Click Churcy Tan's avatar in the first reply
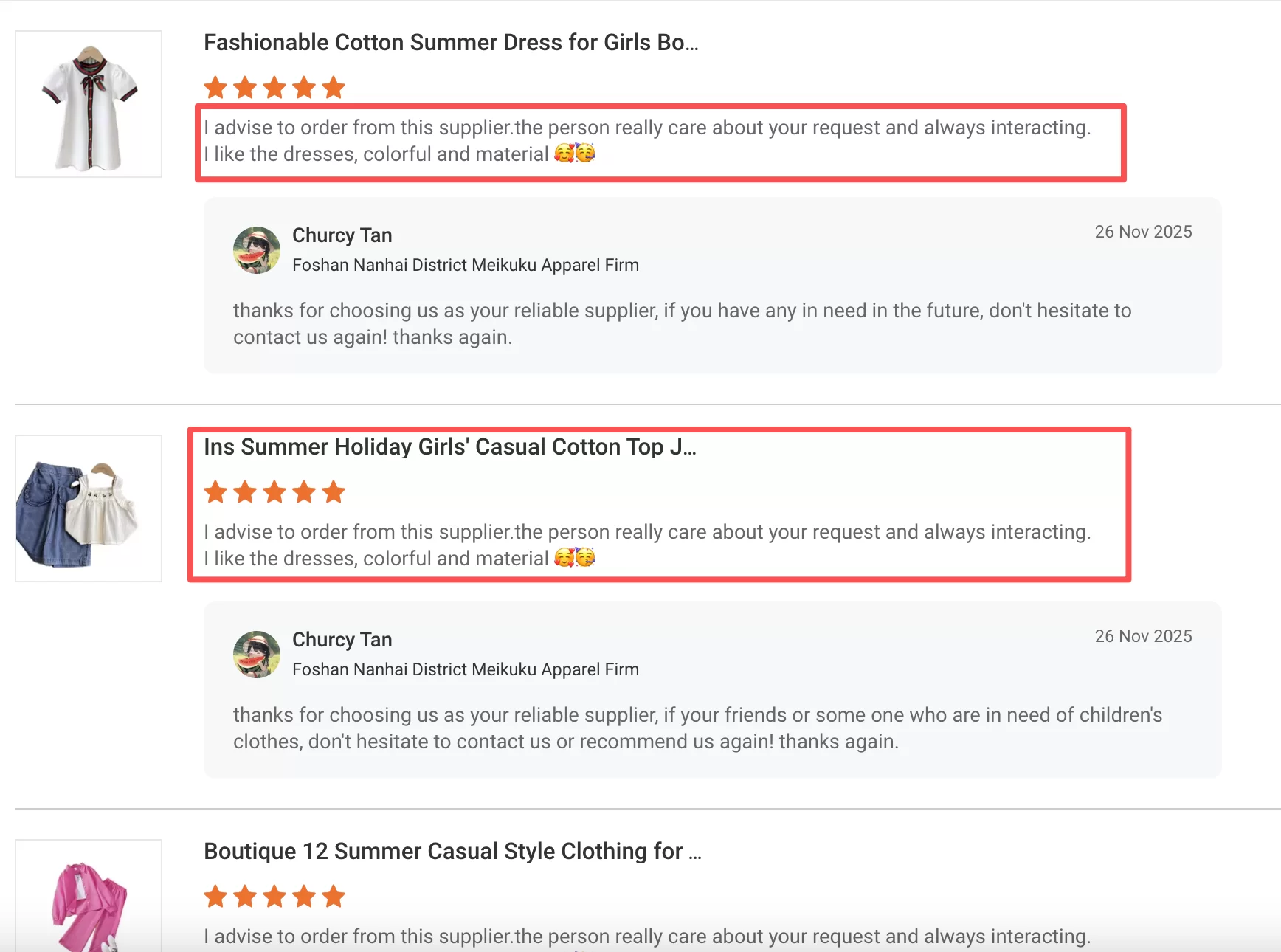 click(257, 250)
